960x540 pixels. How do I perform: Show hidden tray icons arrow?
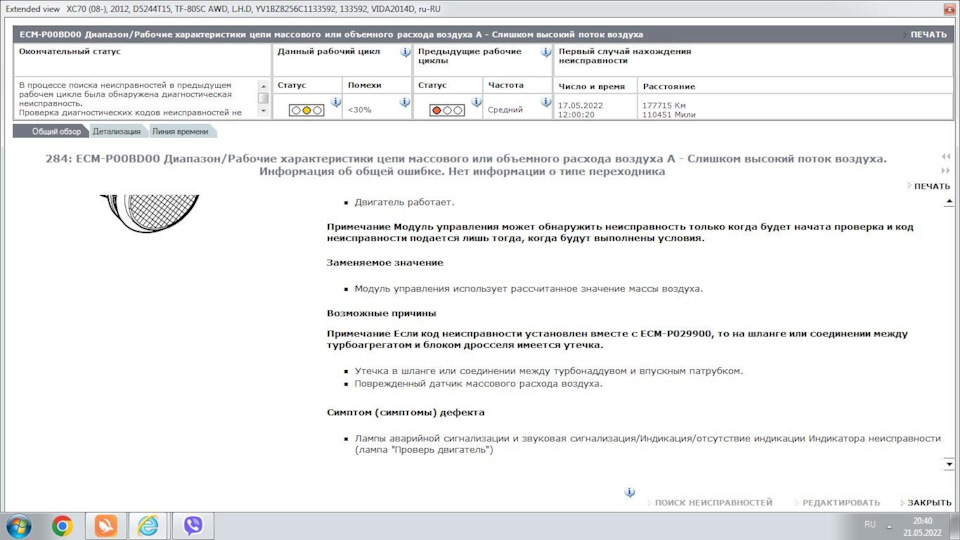[889, 526]
